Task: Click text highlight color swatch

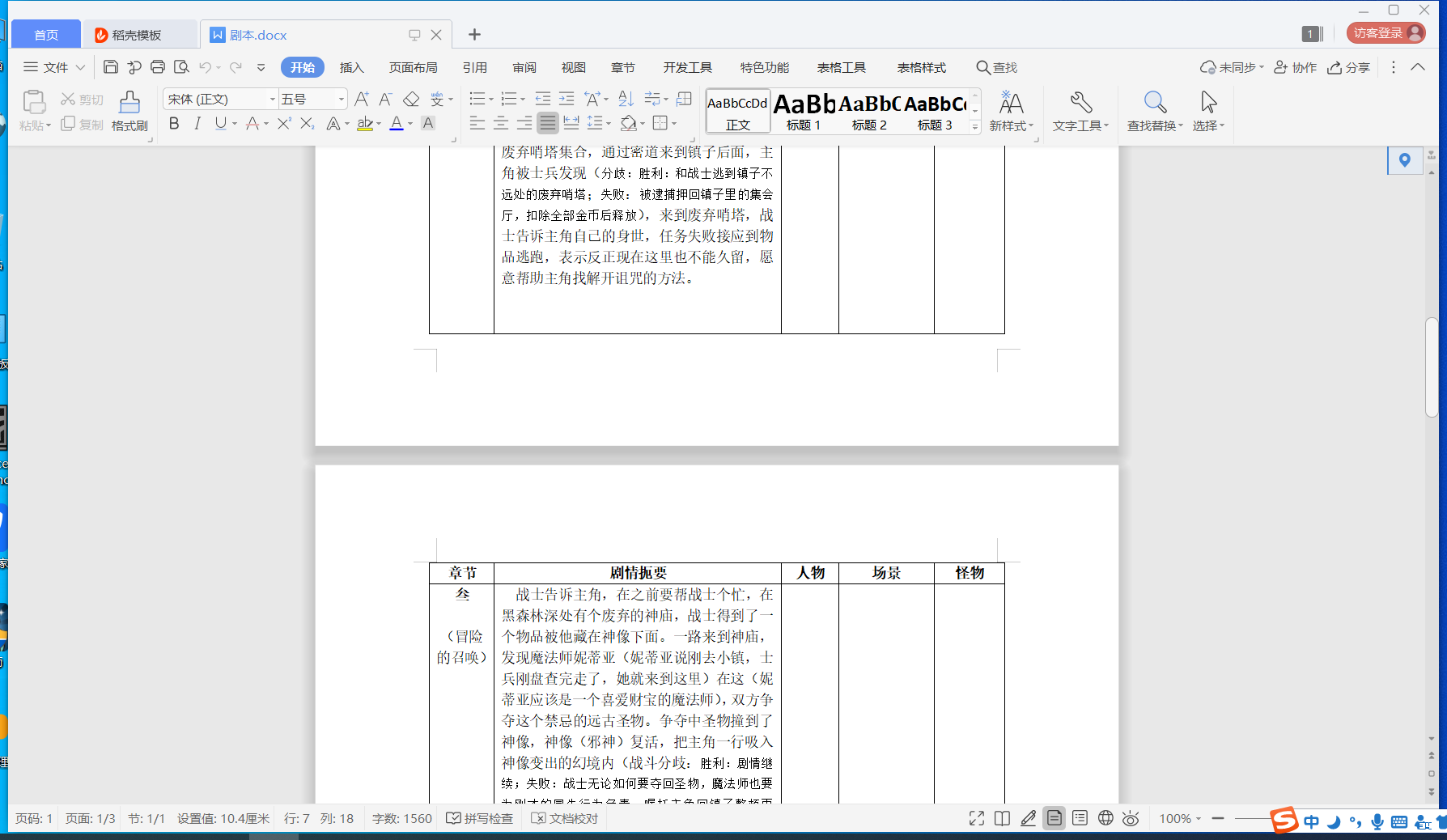Action: [x=365, y=123]
